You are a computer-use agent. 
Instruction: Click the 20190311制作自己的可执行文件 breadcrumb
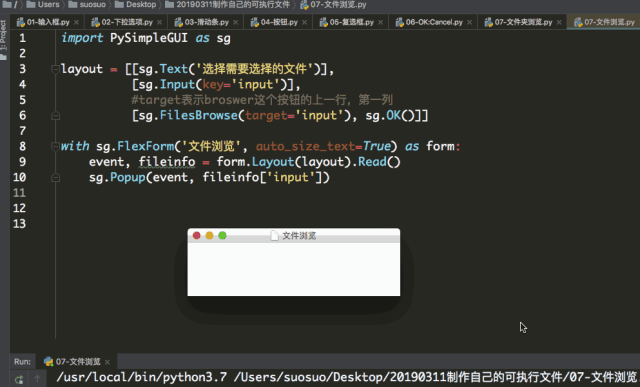228,4
